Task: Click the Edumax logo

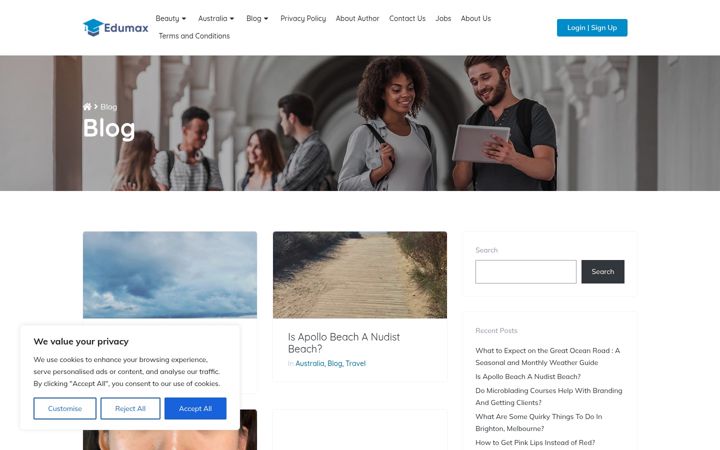Action: point(116,28)
